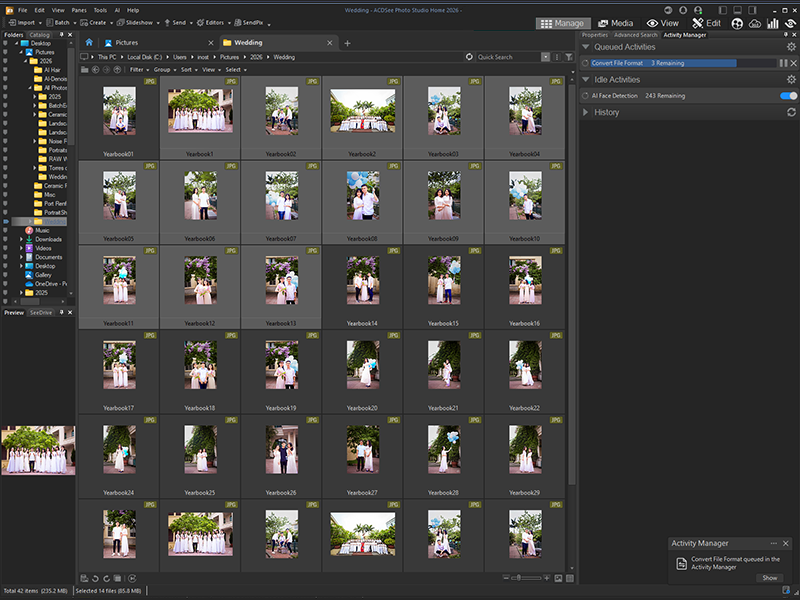This screenshot has width=800, height=600.
Task: Open the Create tool icon
Action: click(83, 22)
